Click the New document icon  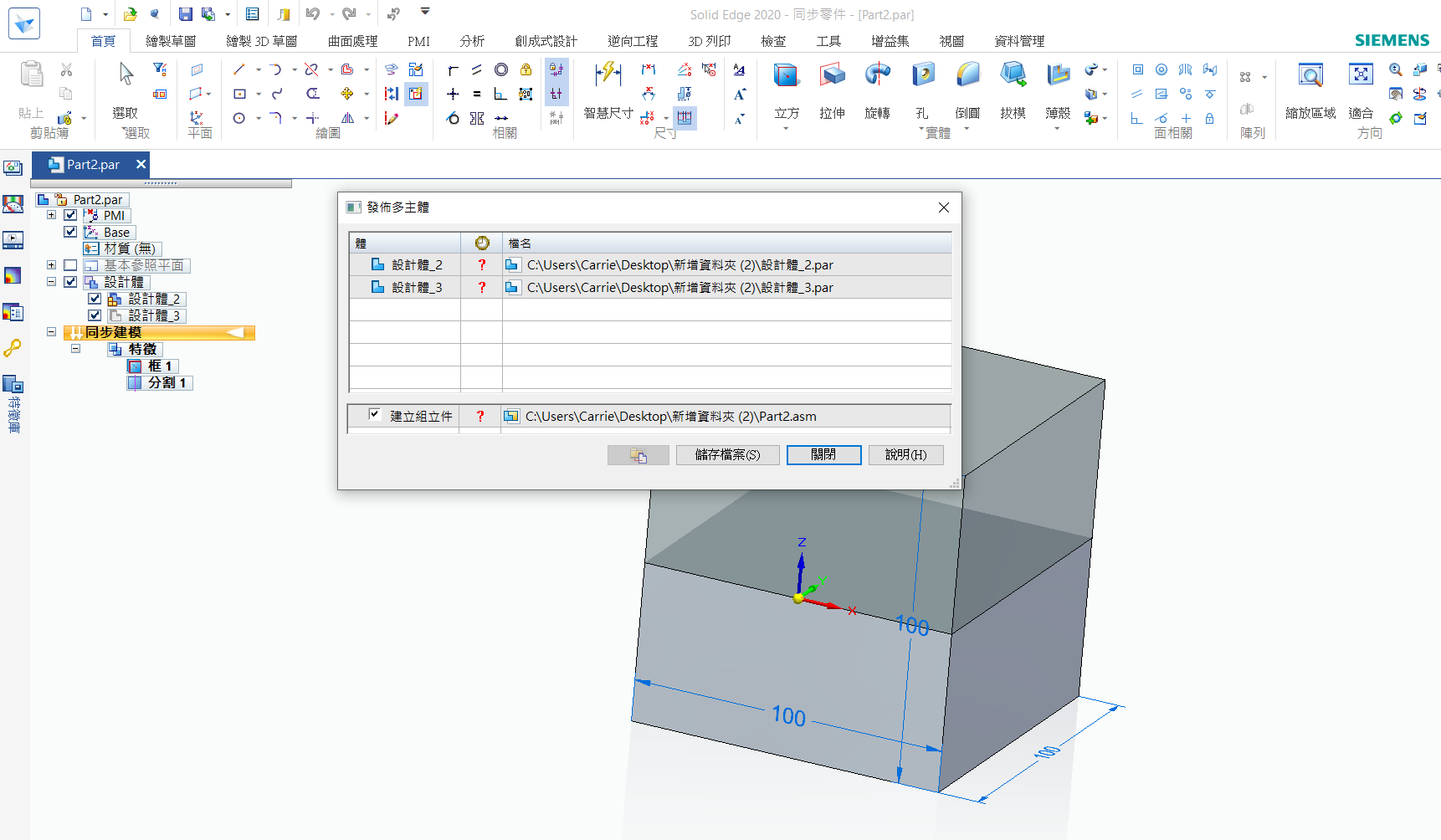click(x=86, y=14)
